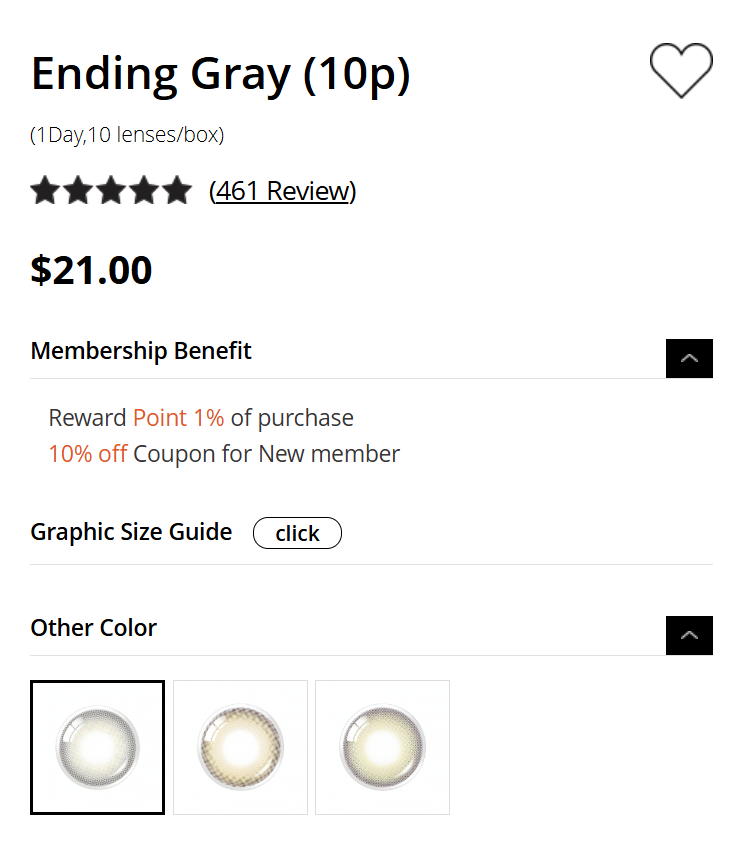Click the first rating star
This screenshot has width=742, height=853.
point(45,190)
